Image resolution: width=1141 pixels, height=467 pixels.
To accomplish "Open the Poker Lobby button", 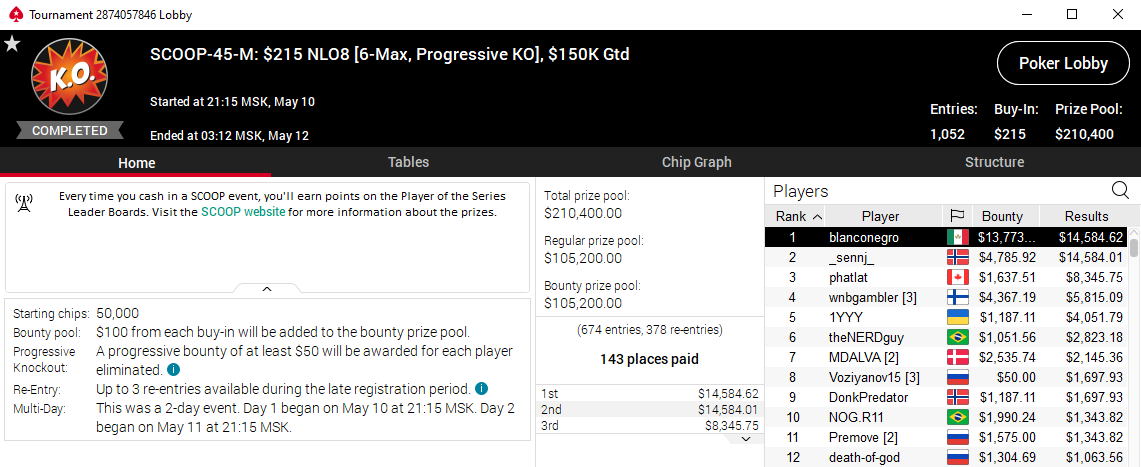I will (x=1063, y=63).
